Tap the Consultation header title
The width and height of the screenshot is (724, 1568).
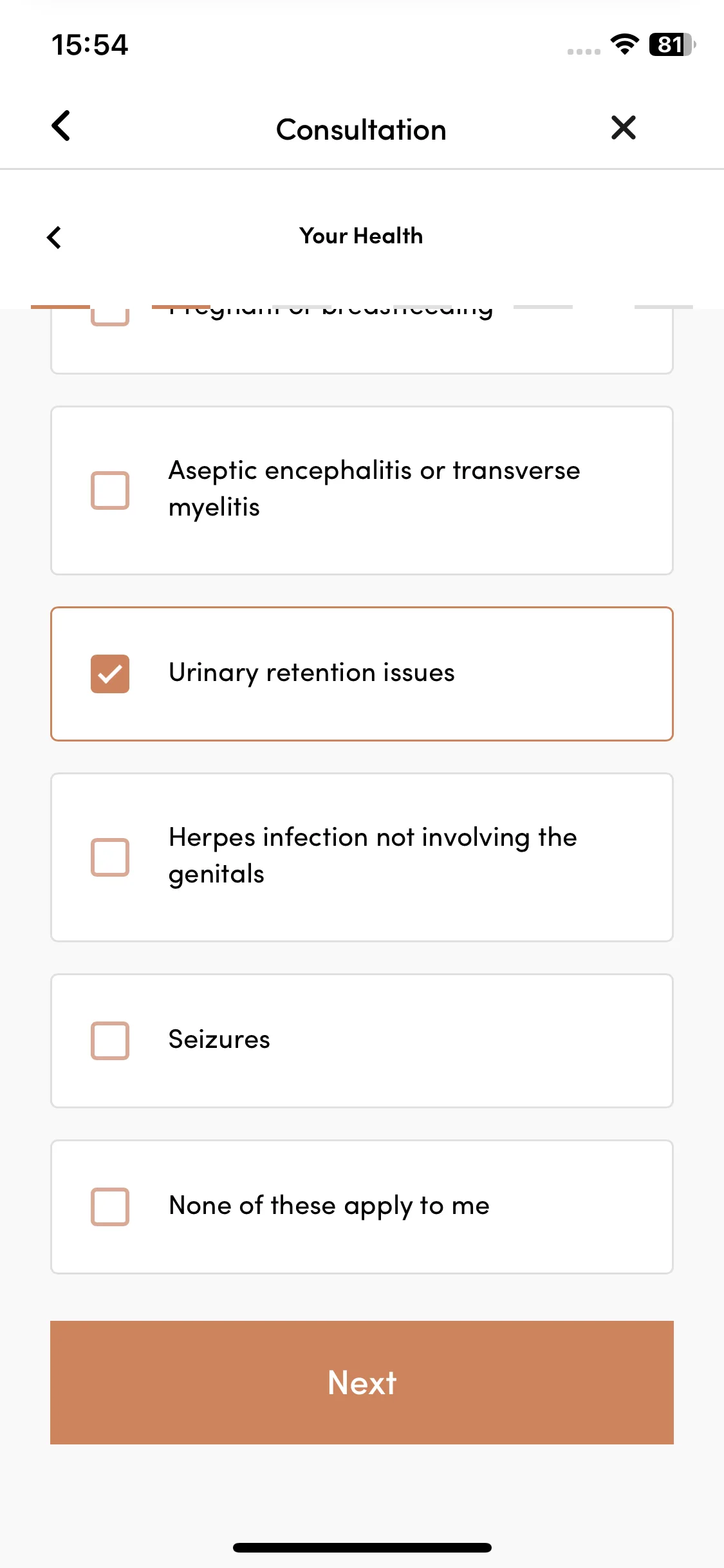tap(361, 130)
